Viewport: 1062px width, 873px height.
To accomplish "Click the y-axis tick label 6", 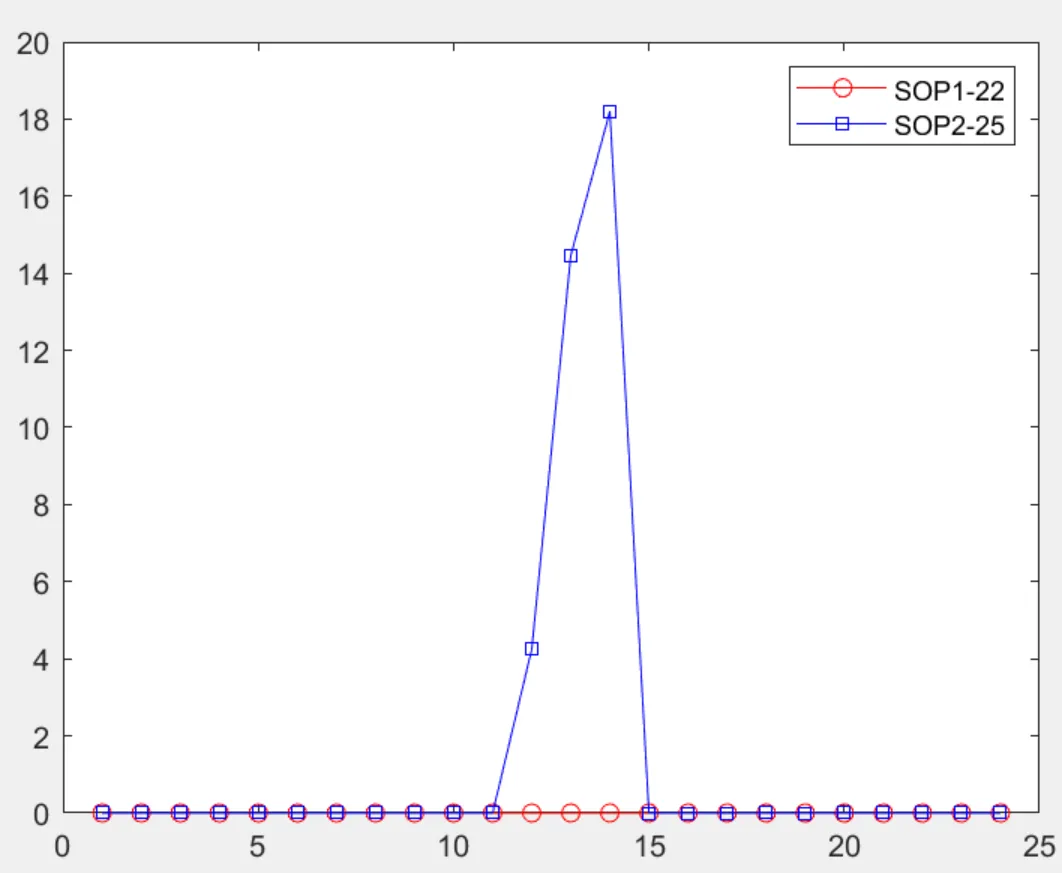I will point(41,583).
